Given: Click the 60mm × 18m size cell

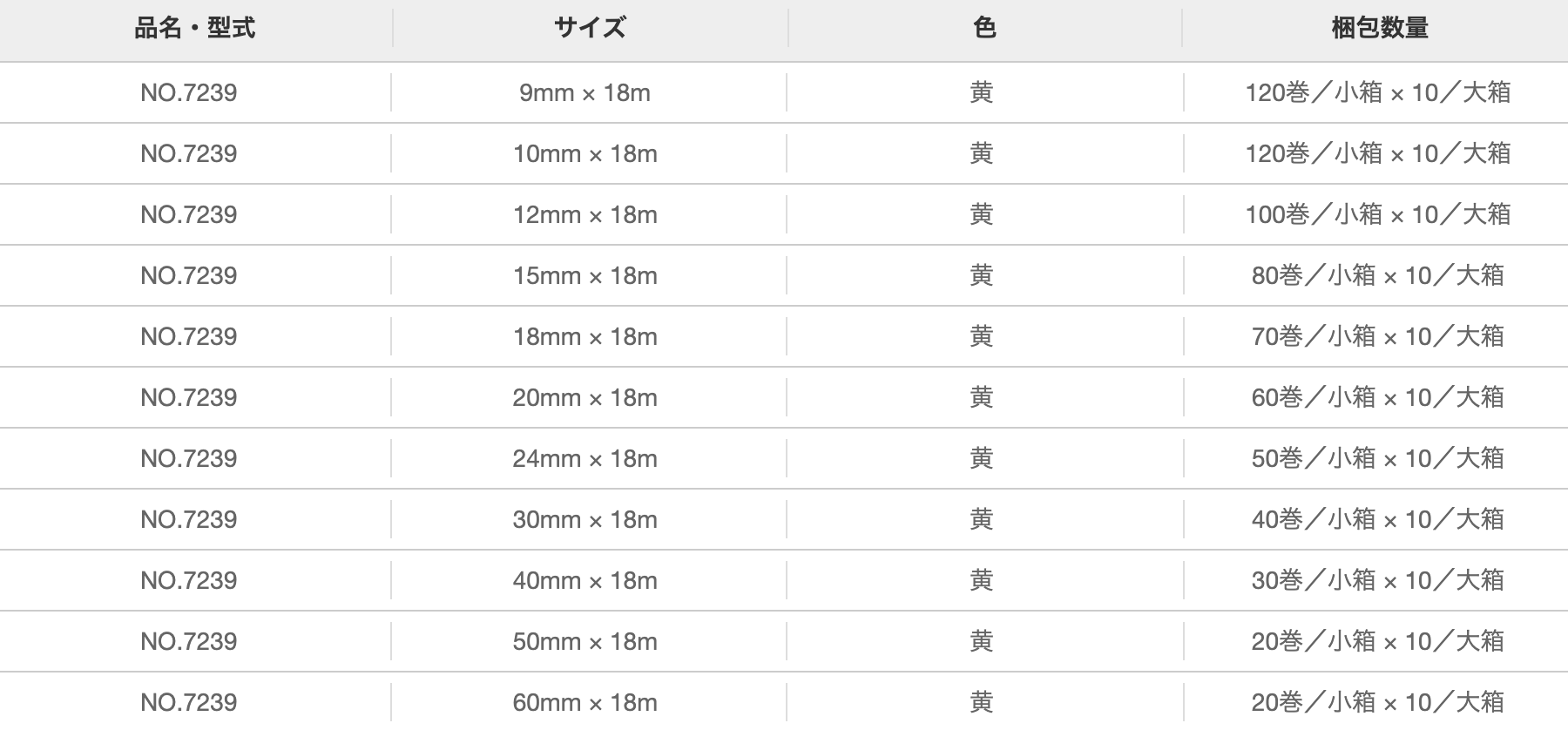Looking at the screenshot, I should (585, 703).
